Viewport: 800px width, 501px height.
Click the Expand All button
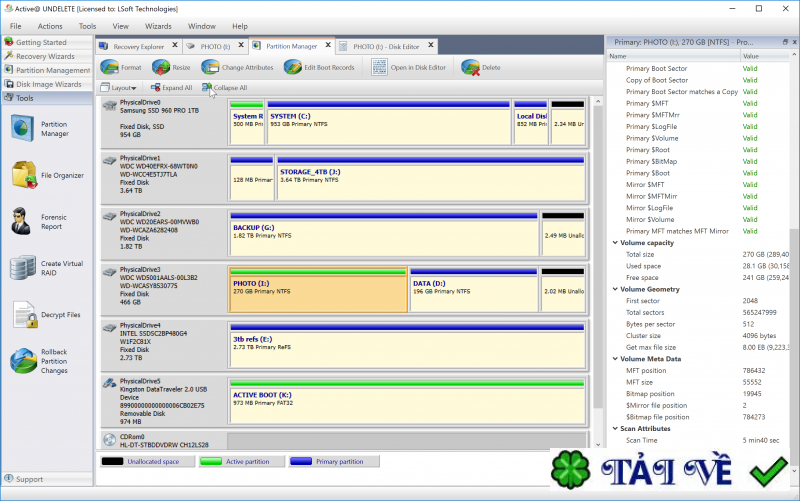170,88
